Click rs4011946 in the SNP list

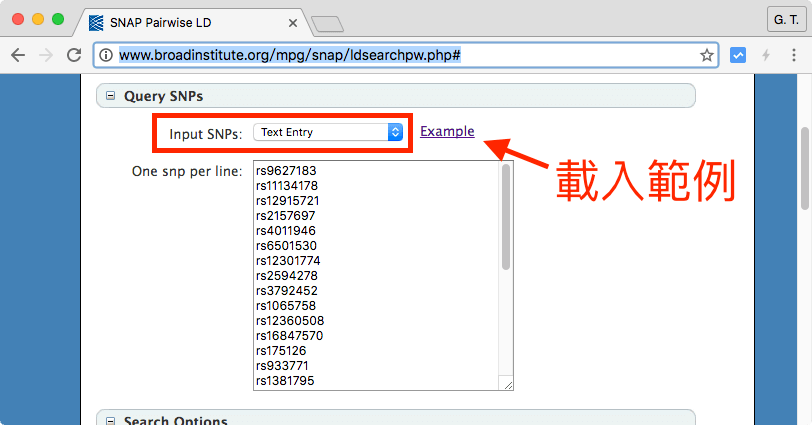tap(285, 231)
